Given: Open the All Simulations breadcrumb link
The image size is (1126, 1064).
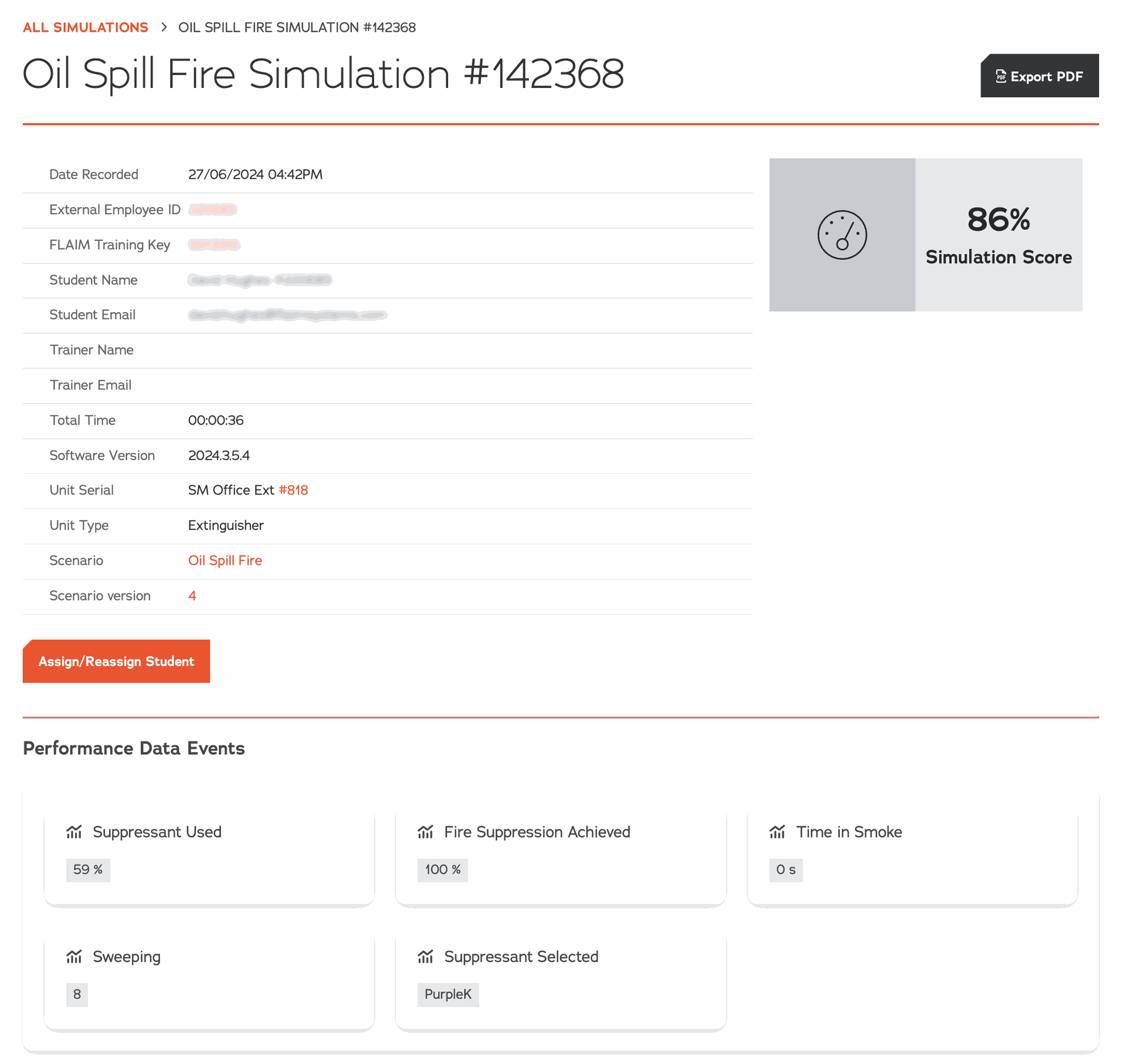Looking at the screenshot, I should 85,28.
